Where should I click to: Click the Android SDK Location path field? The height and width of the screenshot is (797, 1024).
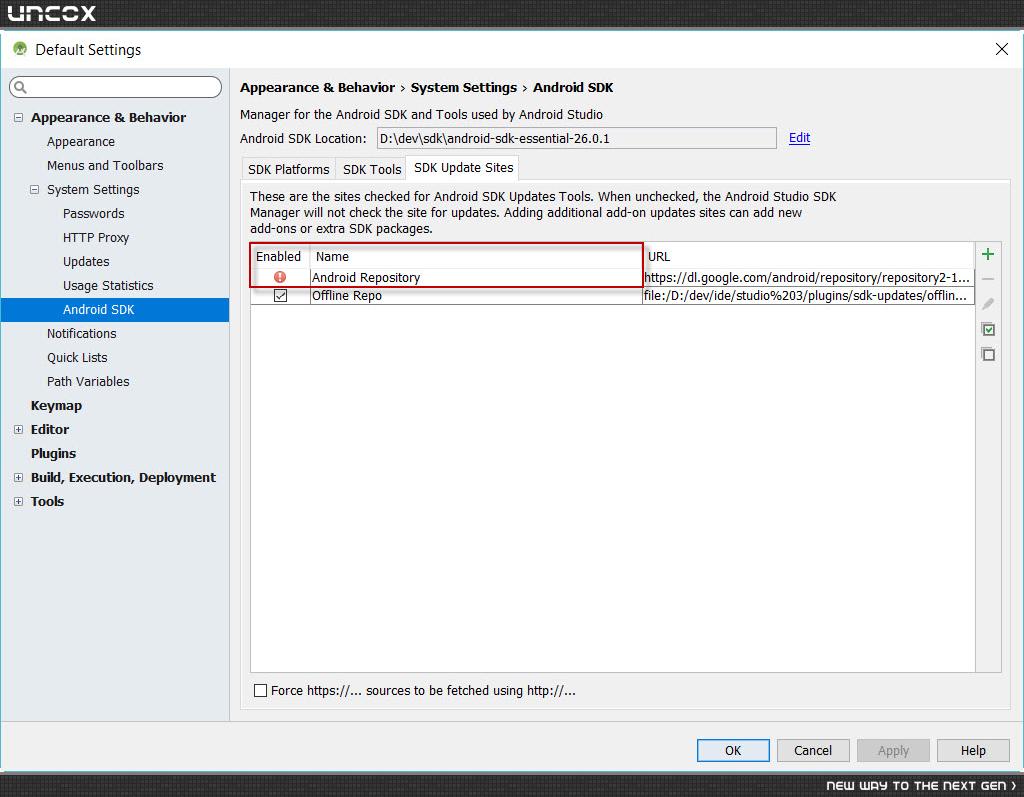click(x=577, y=138)
